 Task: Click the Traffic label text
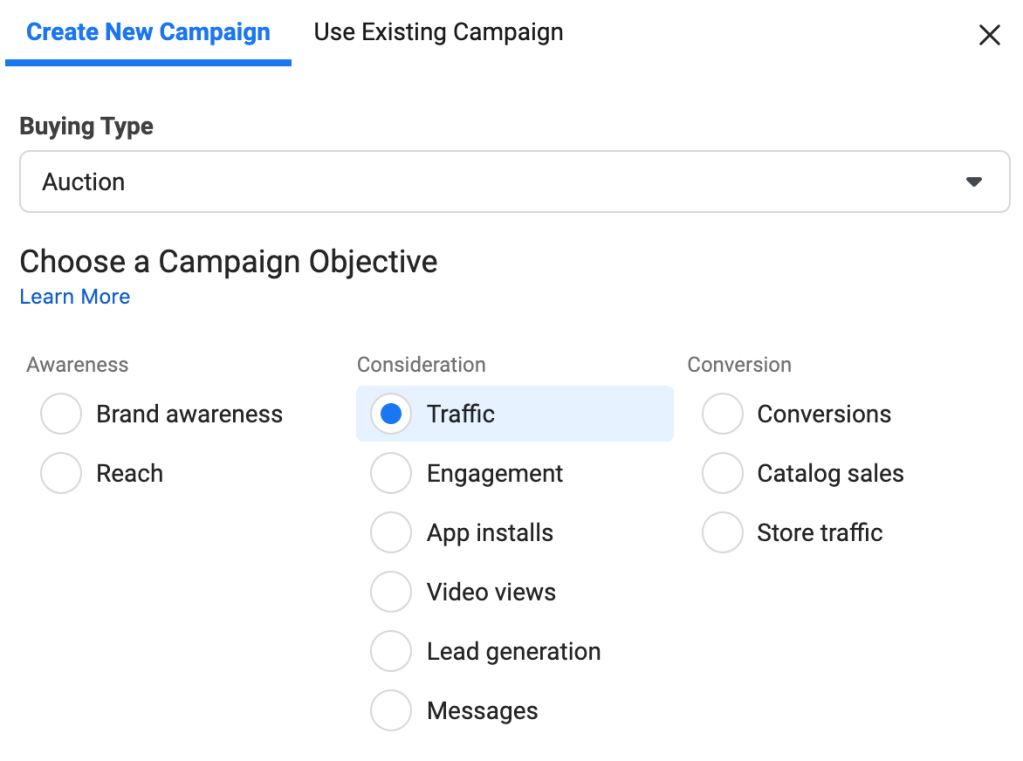pos(461,414)
